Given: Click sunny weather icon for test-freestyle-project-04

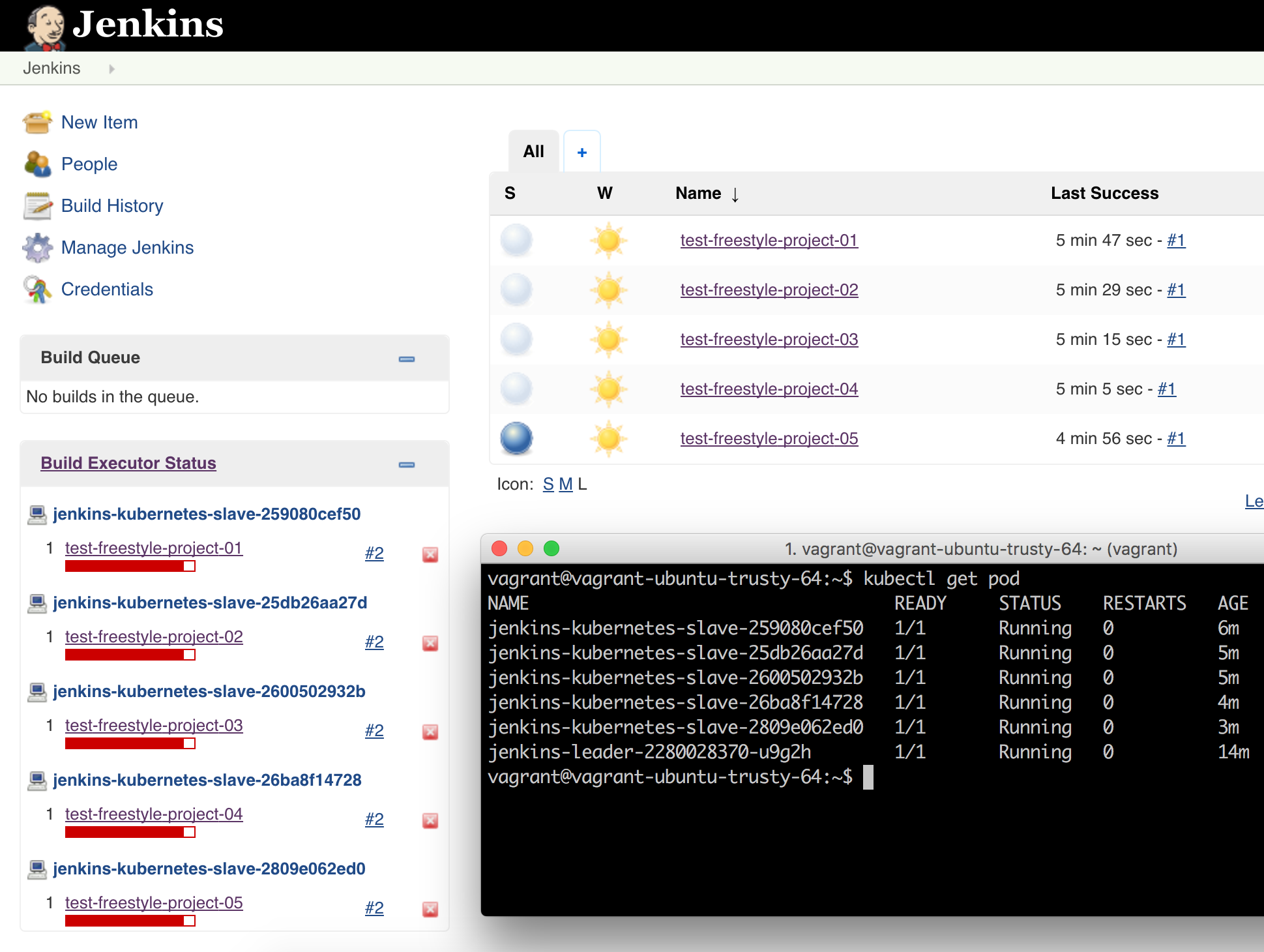Looking at the screenshot, I should click(609, 389).
